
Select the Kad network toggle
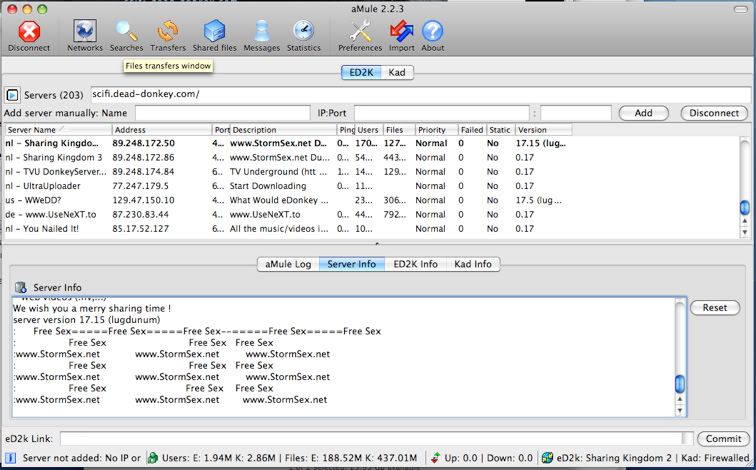click(x=397, y=72)
